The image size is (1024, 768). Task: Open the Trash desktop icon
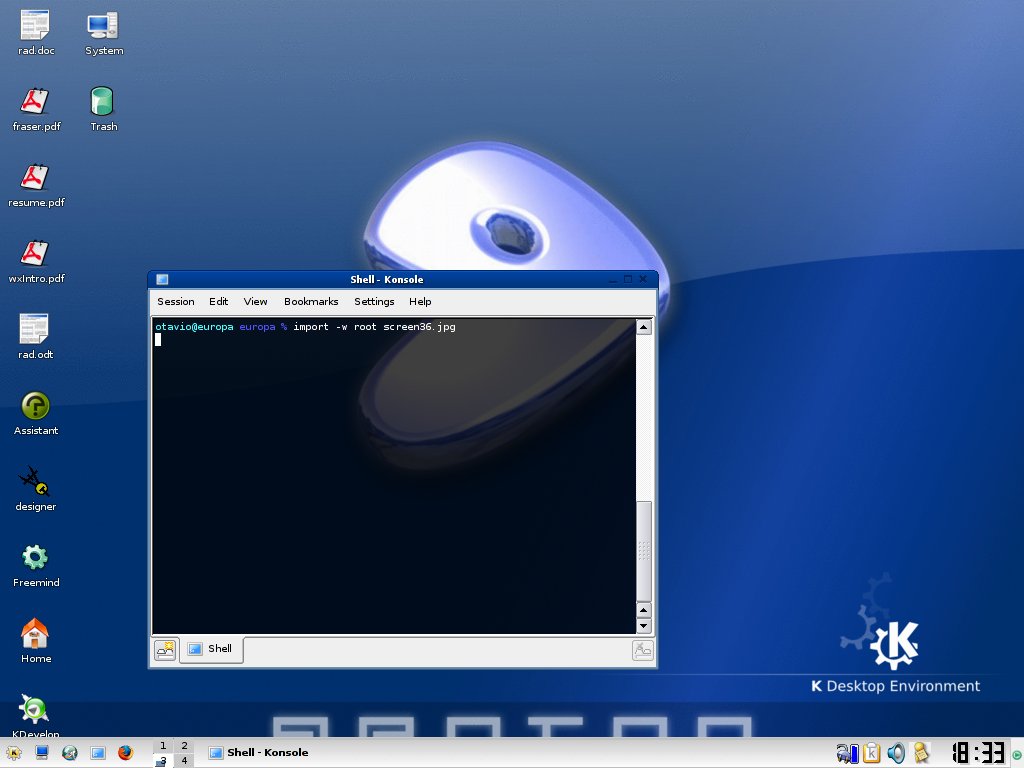(102, 101)
